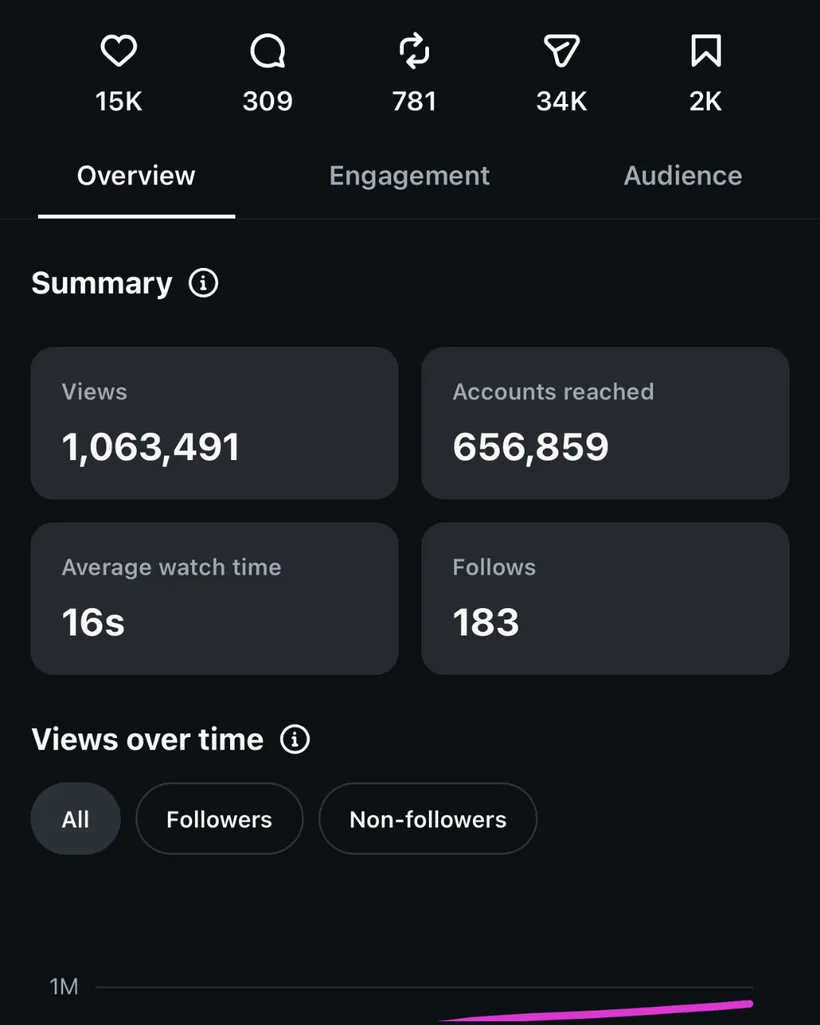Image resolution: width=820 pixels, height=1025 pixels.
Task: Tap the paper plane shares icon
Action: (562, 50)
